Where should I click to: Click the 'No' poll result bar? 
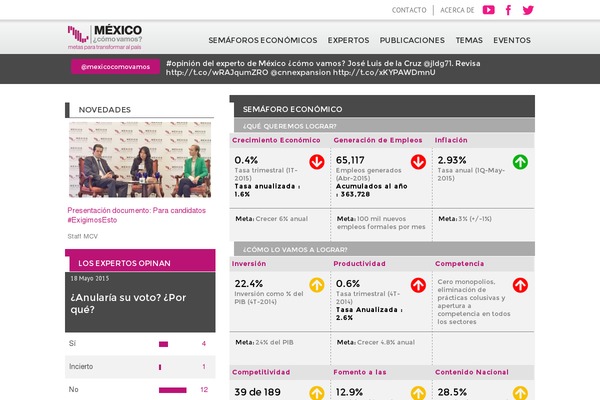[173, 390]
